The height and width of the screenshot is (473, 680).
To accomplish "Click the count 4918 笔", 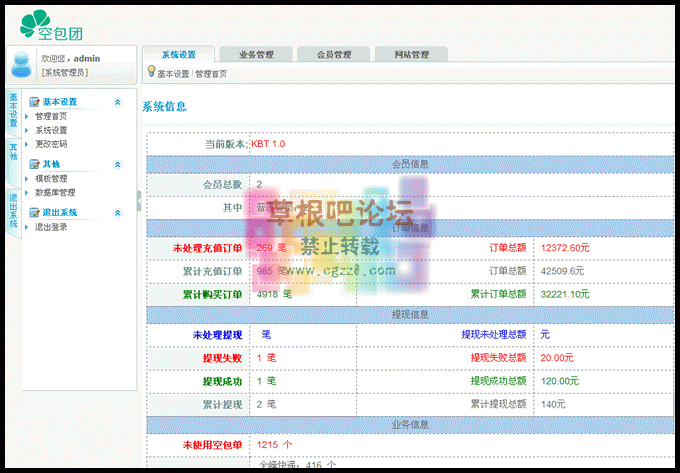I will tap(274, 295).
